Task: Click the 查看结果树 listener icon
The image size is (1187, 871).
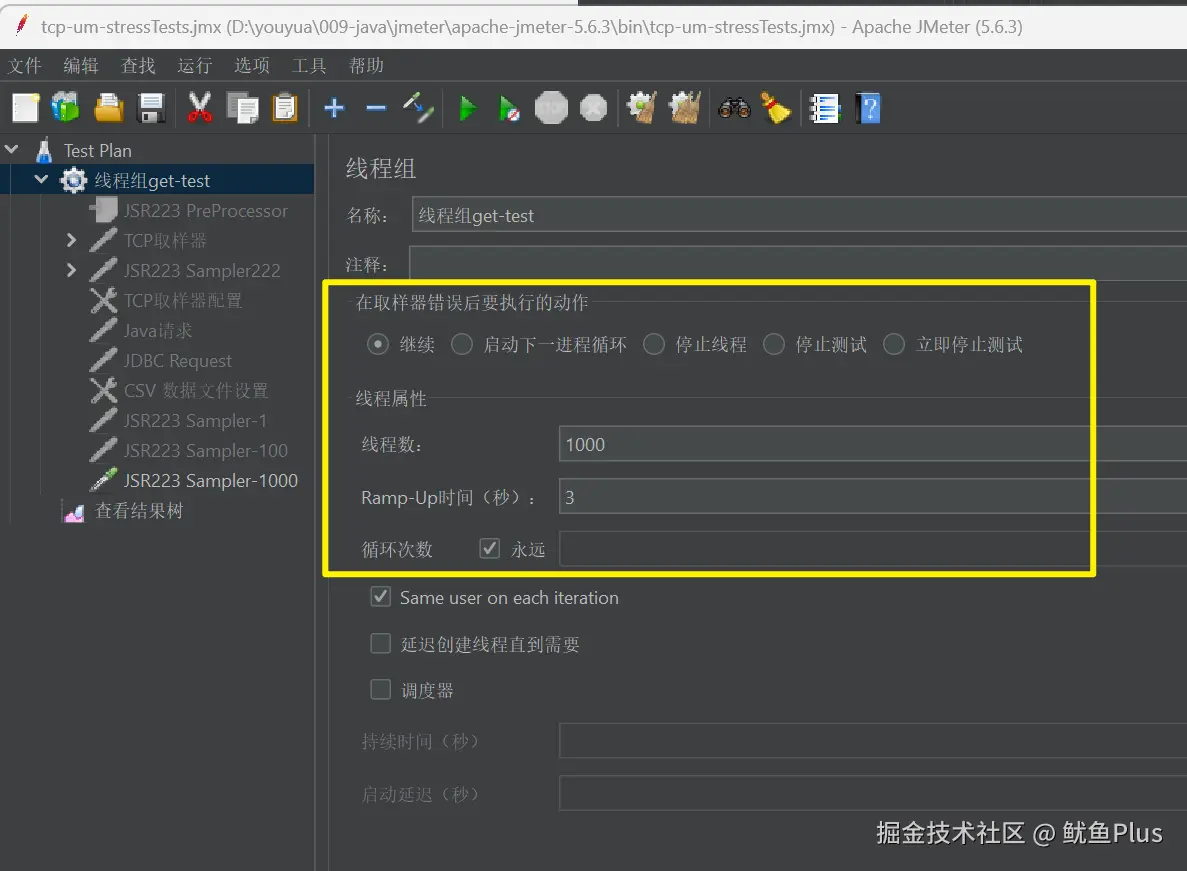Action: (73, 512)
